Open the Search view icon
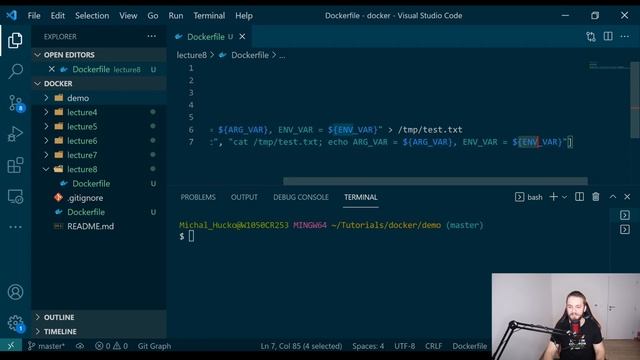Image resolution: width=640 pixels, height=360 pixels. click(15, 71)
